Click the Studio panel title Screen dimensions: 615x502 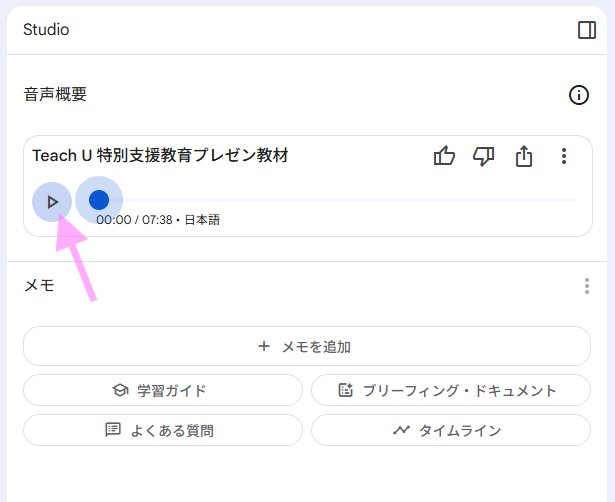click(x=46, y=29)
